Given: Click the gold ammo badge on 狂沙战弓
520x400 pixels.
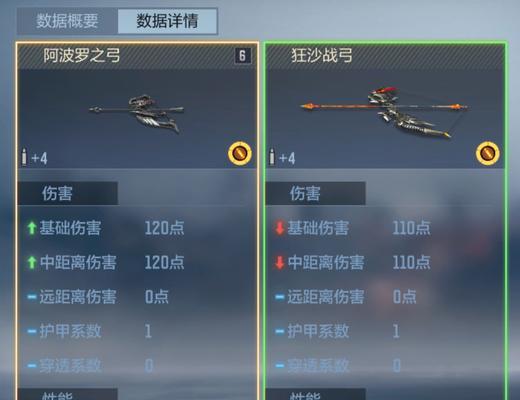Looking at the screenshot, I should click(x=487, y=153).
